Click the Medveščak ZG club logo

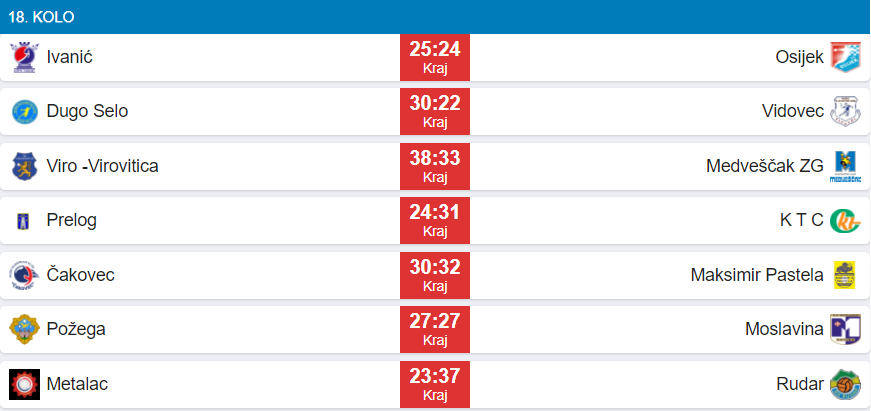tap(845, 166)
